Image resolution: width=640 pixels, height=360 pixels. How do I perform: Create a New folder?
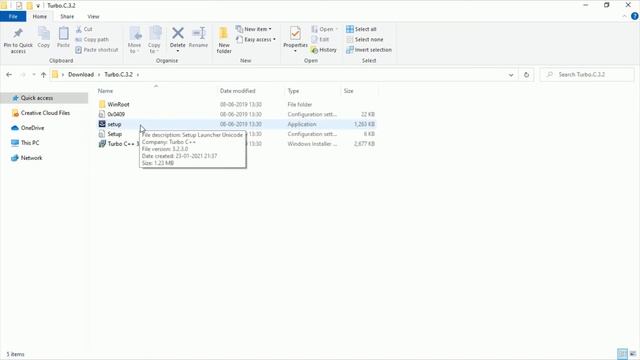[x=224, y=40]
